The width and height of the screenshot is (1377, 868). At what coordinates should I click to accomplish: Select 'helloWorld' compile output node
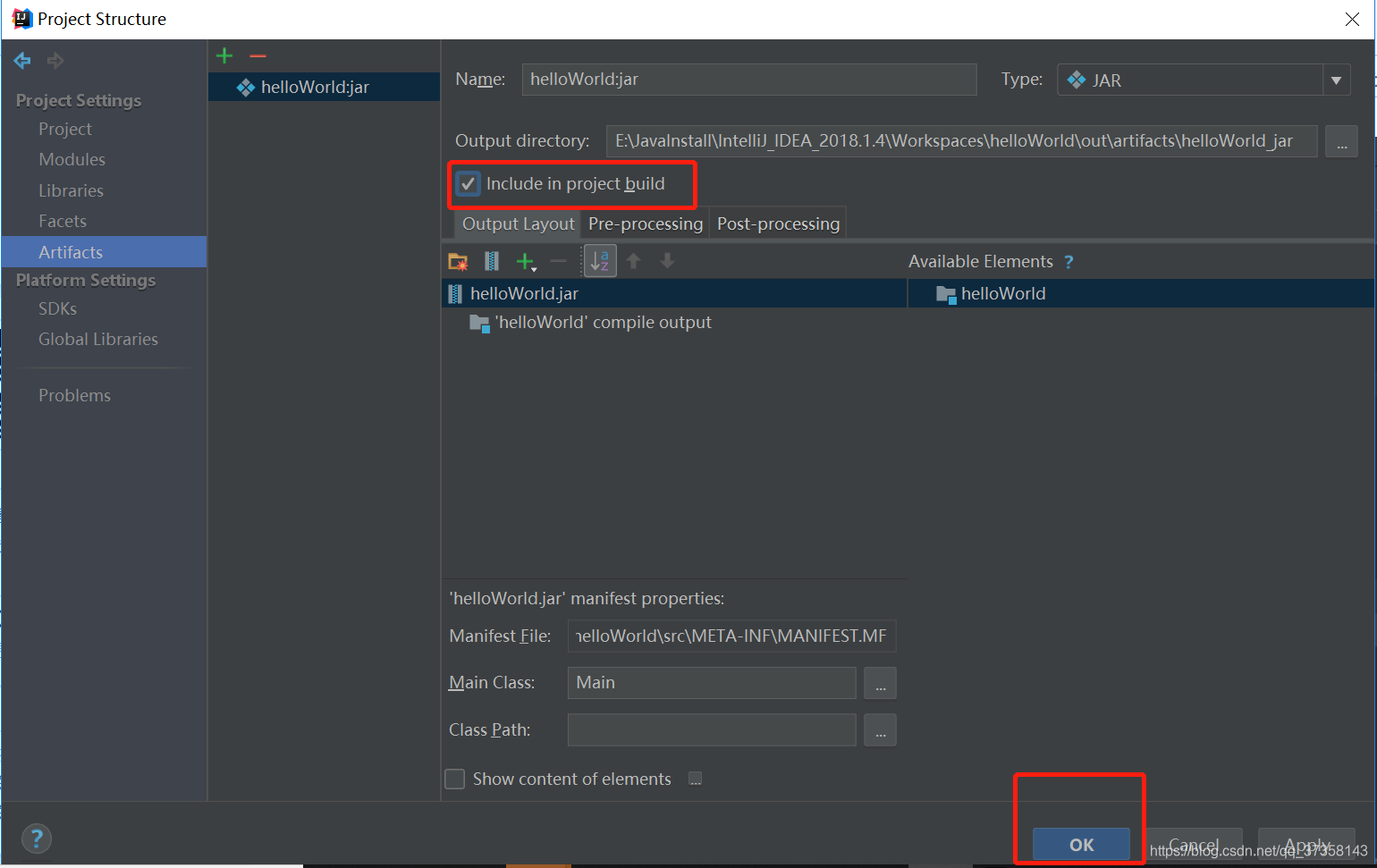(590, 323)
